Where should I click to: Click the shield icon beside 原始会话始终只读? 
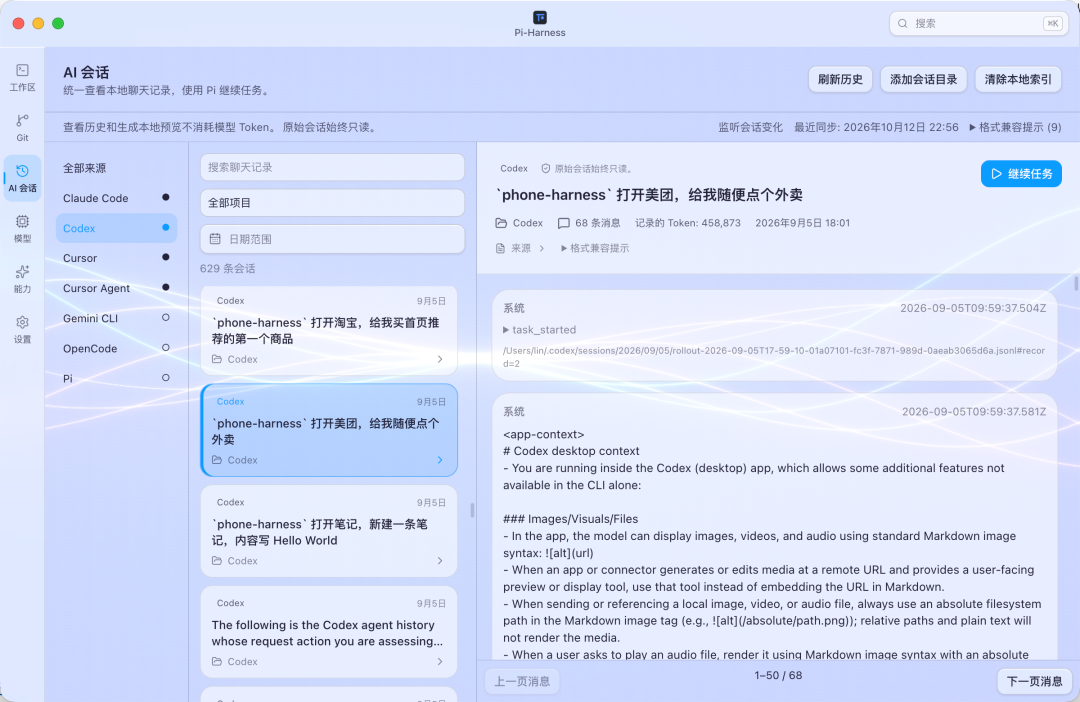tap(546, 169)
